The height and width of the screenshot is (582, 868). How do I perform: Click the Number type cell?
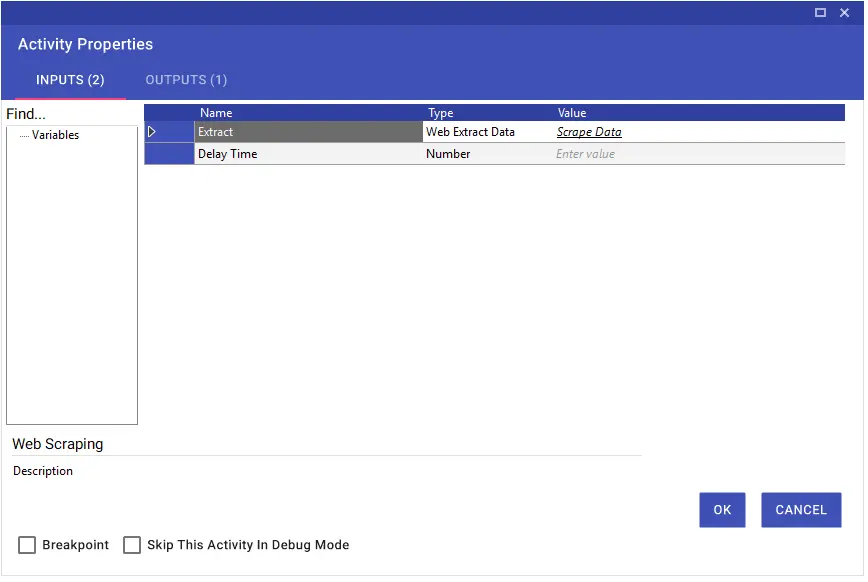click(488, 154)
